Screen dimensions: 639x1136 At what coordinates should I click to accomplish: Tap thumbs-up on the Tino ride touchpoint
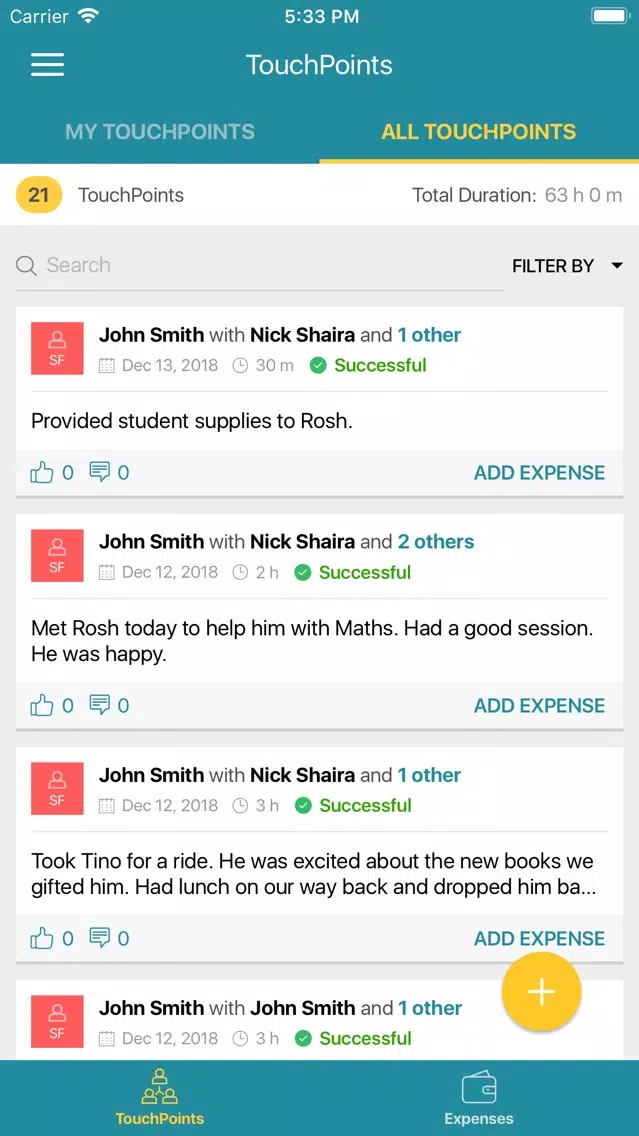coord(42,938)
